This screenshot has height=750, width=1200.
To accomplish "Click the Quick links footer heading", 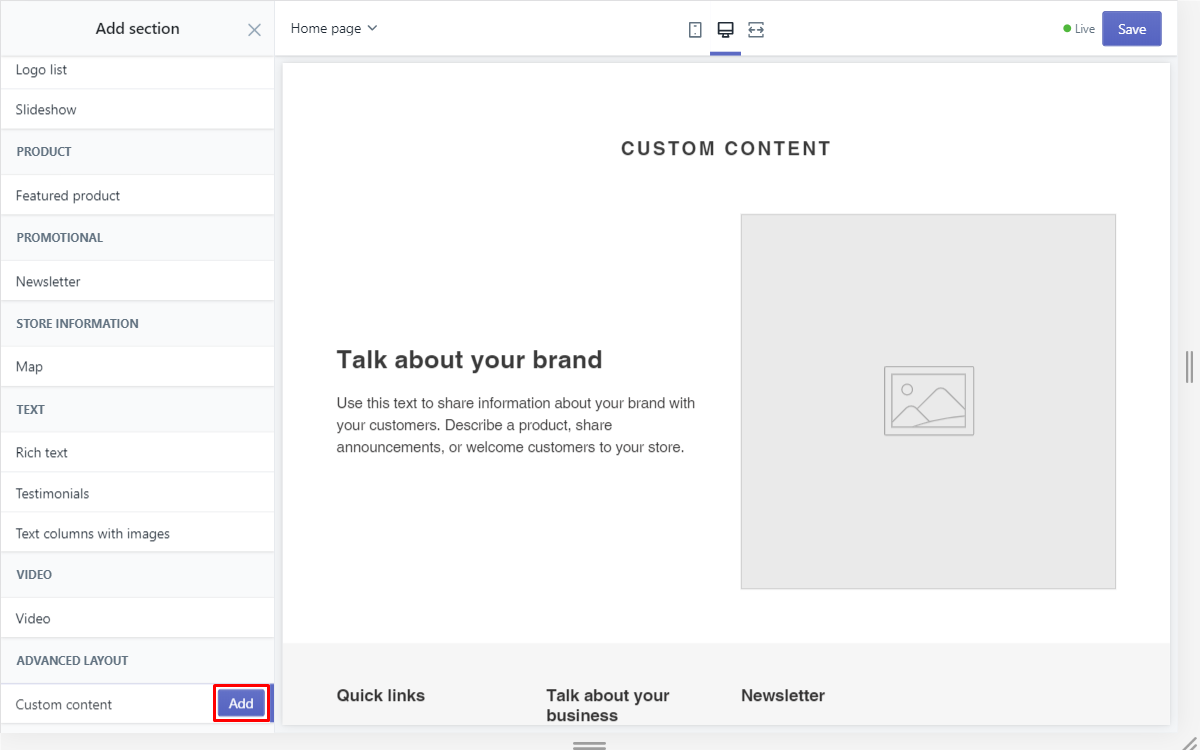I will click(x=381, y=696).
